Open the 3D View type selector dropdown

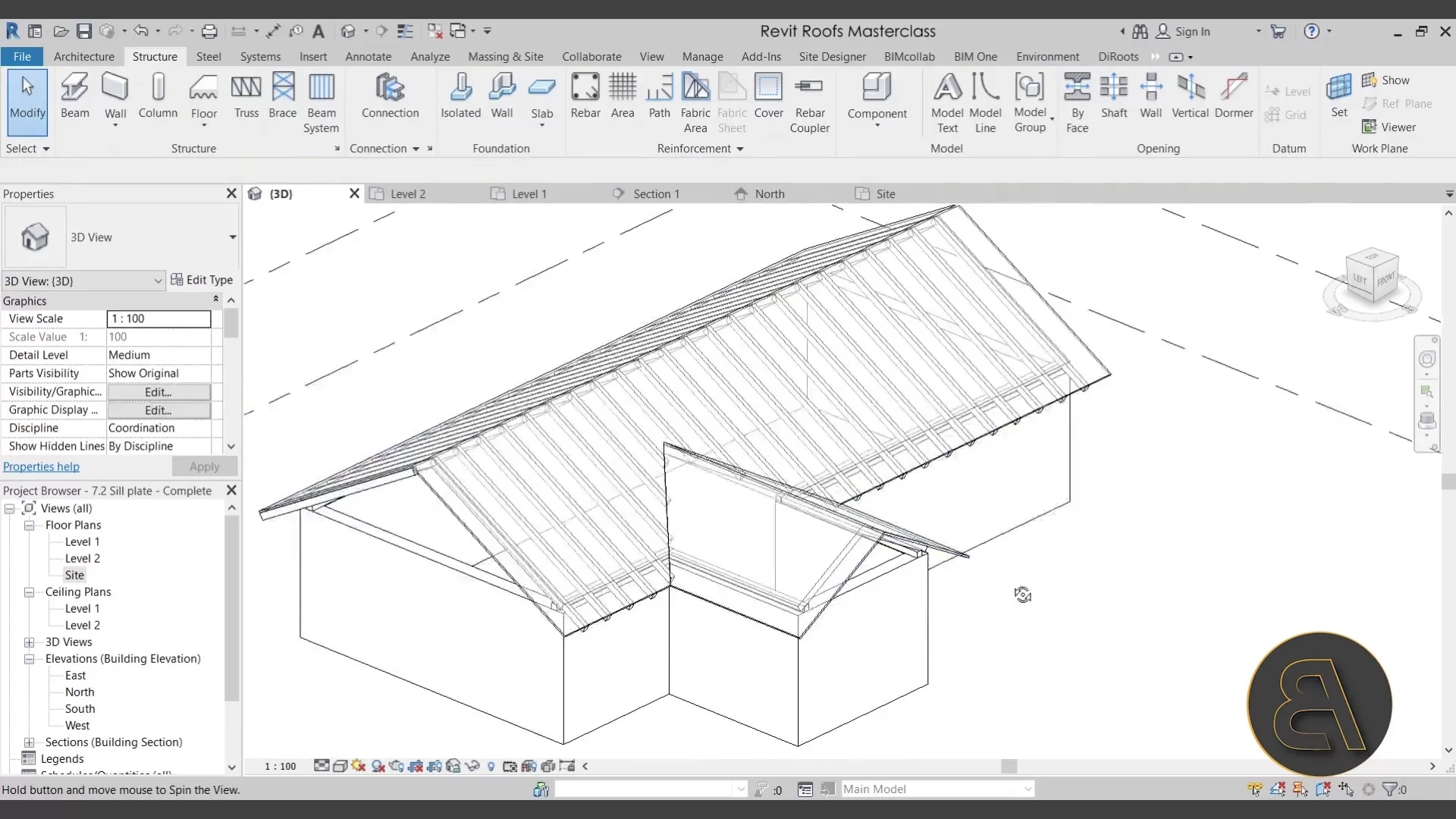point(233,237)
